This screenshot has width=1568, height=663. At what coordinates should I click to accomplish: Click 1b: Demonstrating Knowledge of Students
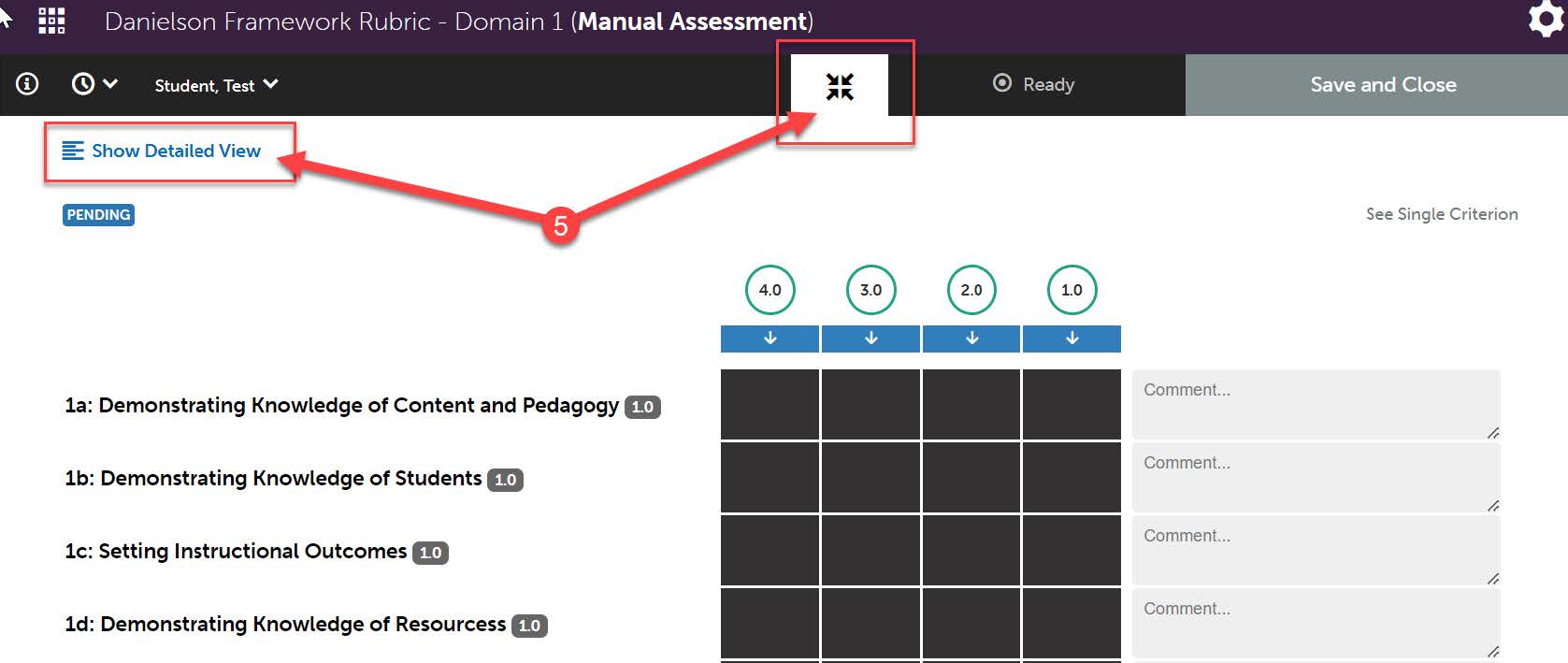coord(273,478)
